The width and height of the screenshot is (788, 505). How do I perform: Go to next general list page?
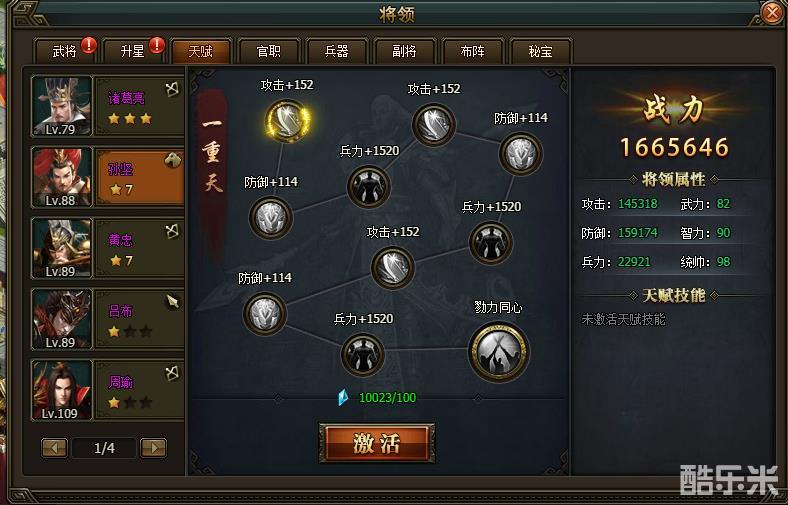pos(153,448)
